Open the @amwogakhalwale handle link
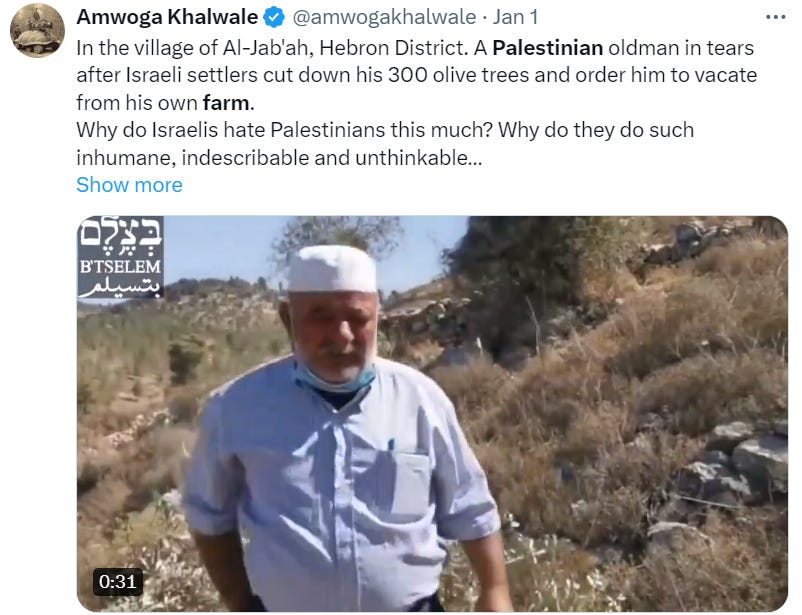The image size is (802, 615). [384, 17]
